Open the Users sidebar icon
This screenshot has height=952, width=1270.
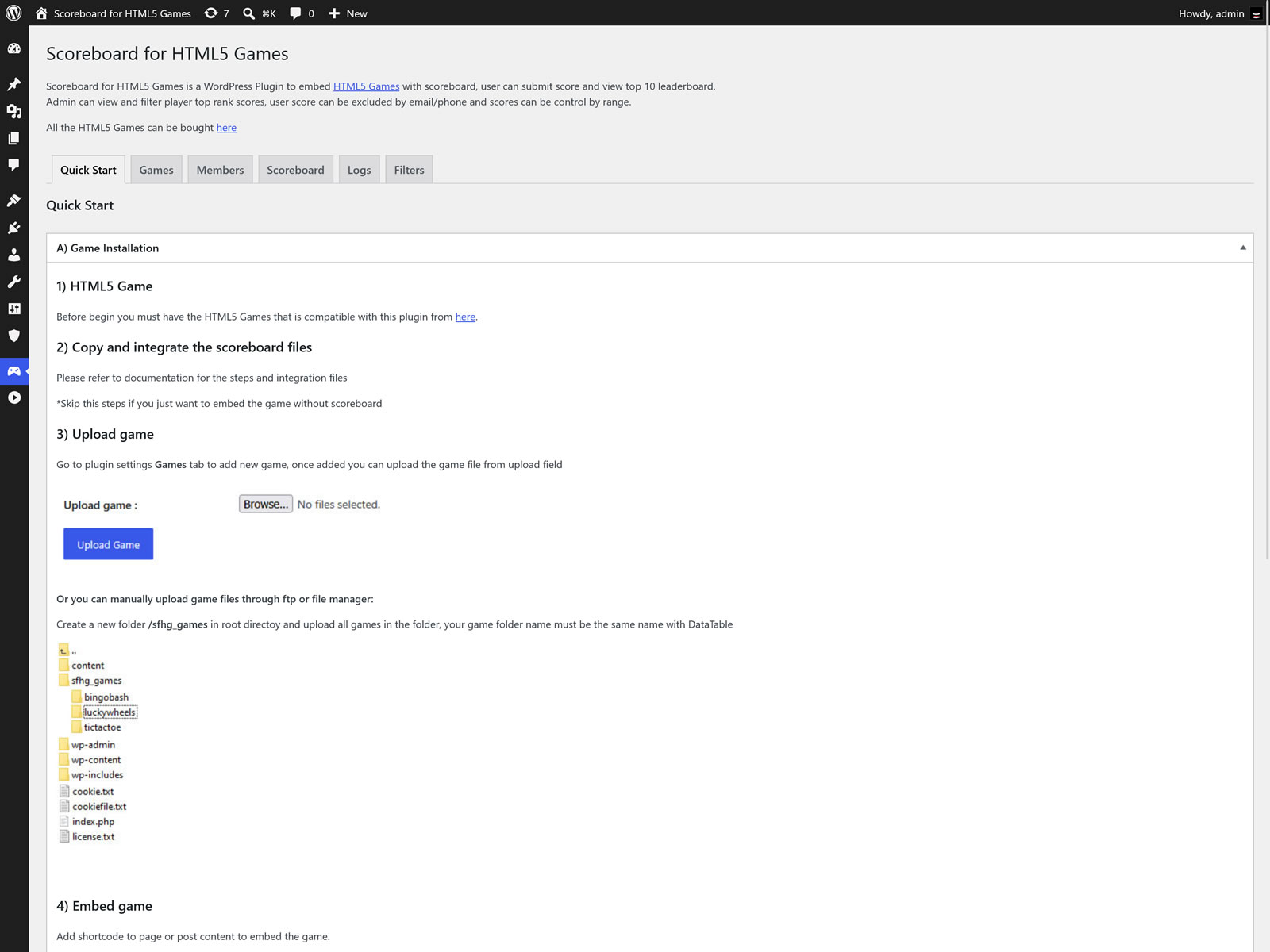point(14,255)
